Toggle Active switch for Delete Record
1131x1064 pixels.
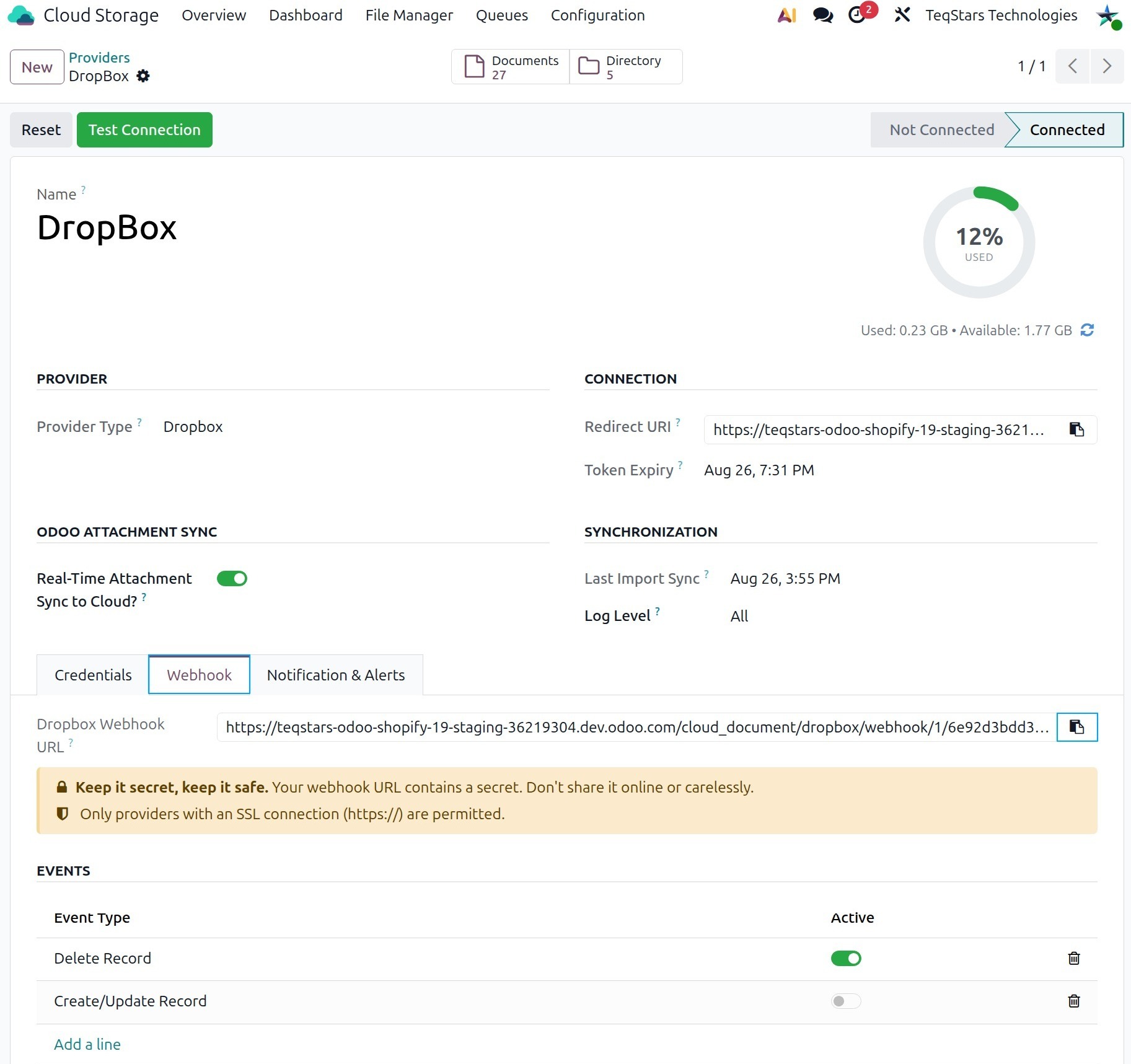click(846, 958)
